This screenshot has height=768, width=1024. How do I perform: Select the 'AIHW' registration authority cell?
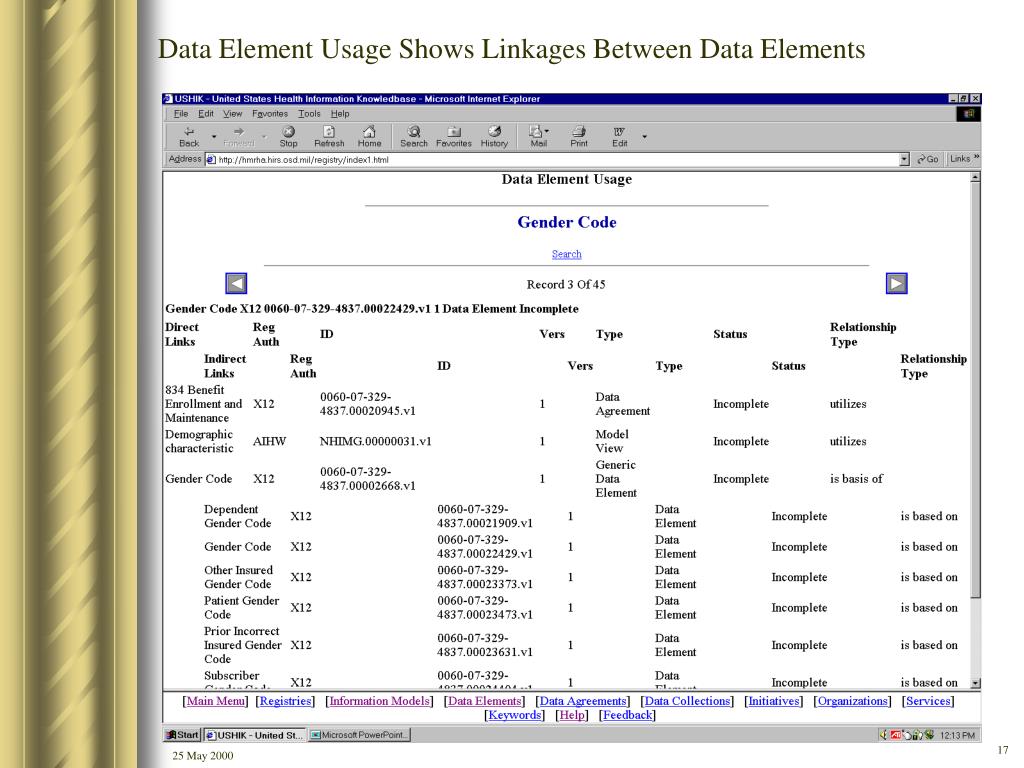[269, 441]
